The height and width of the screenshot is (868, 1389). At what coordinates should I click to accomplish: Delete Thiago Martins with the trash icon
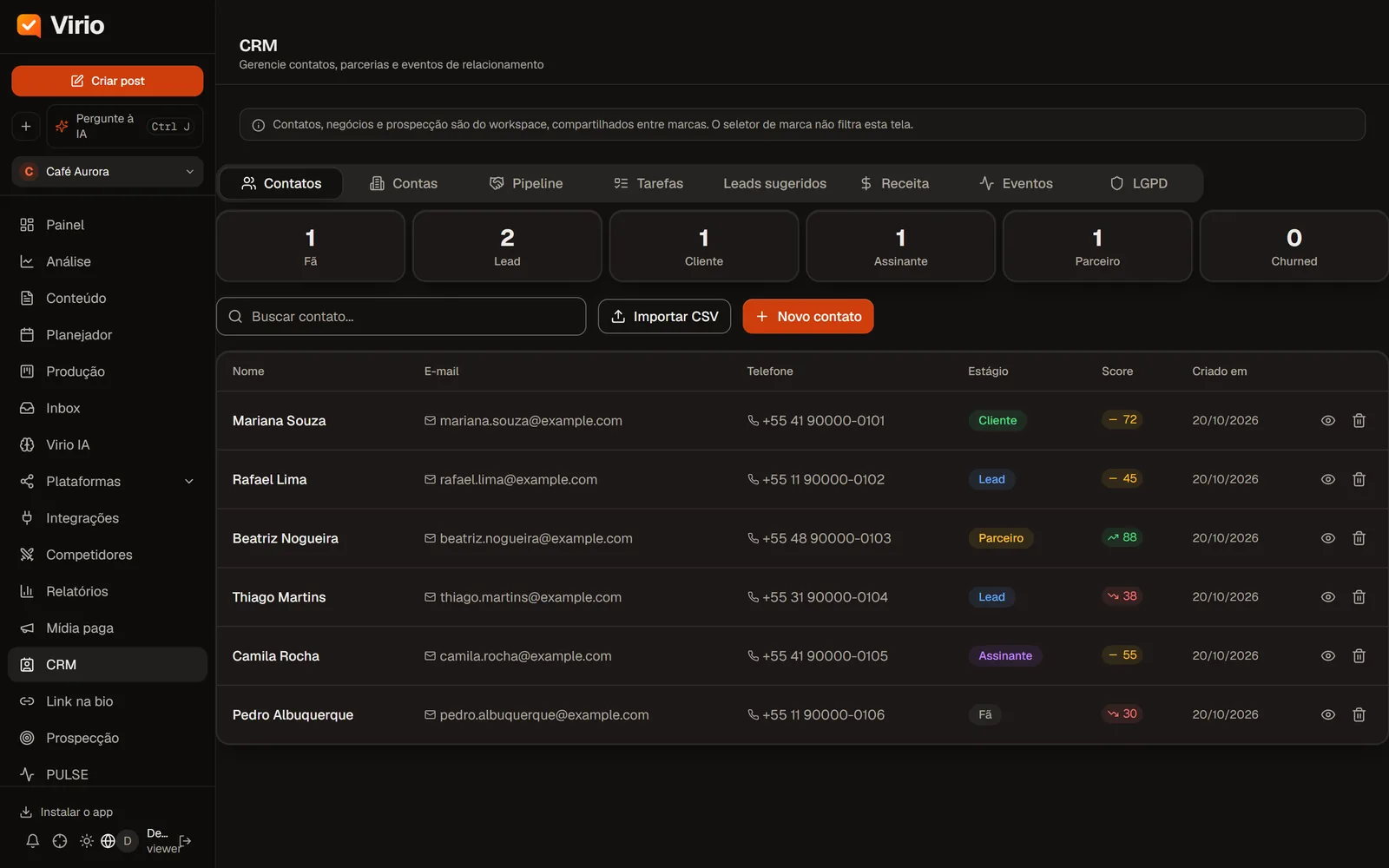[1359, 597]
